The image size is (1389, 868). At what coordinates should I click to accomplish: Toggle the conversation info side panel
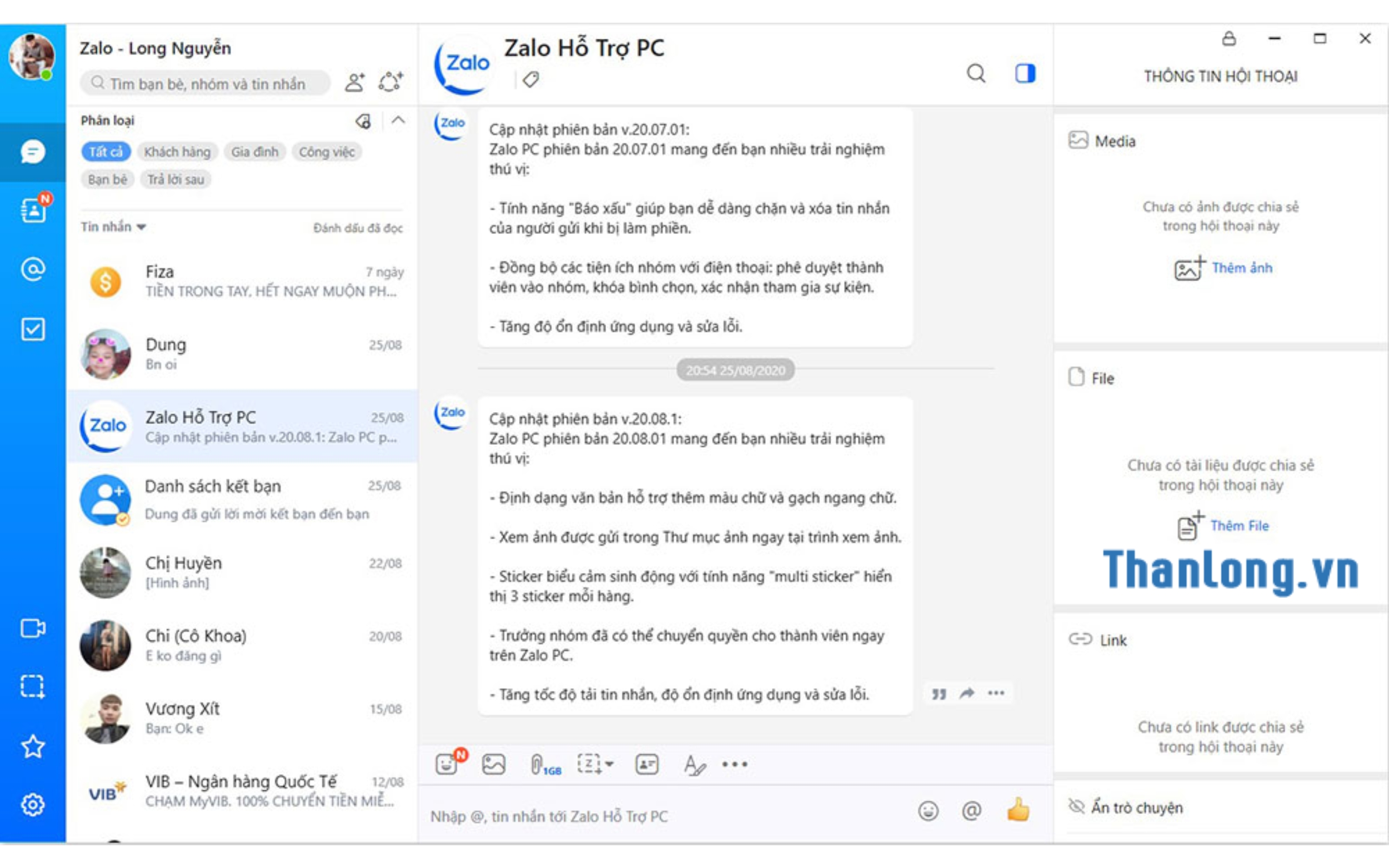point(1025,73)
